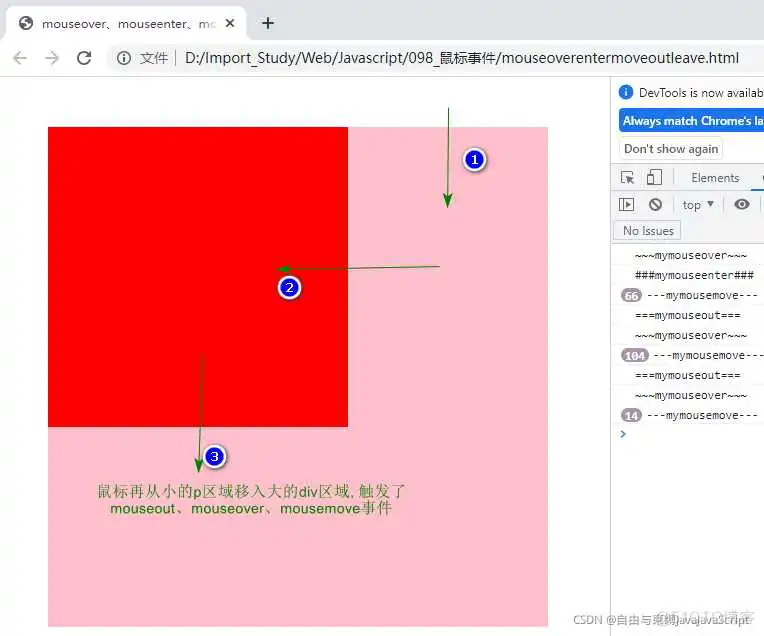
Task: Click the DevTools is now available text
Action: (x=701, y=93)
